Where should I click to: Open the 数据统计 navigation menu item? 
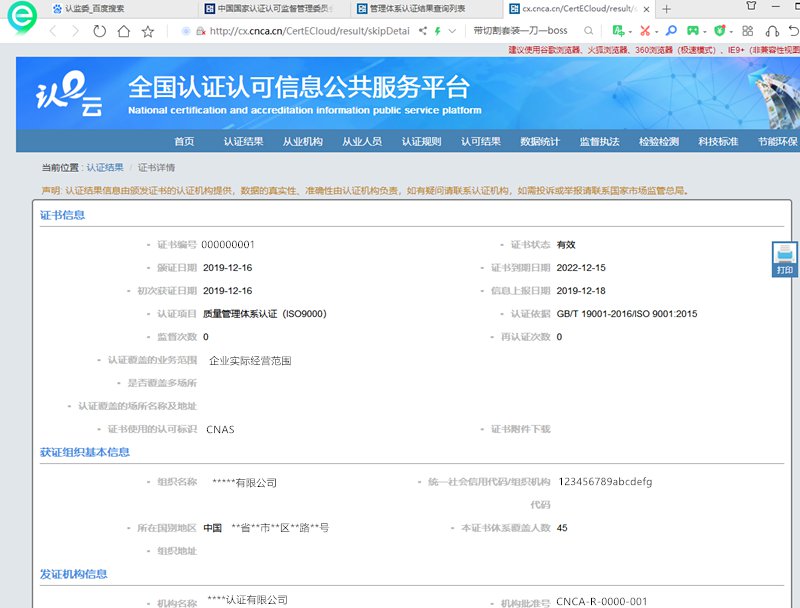pyautogui.click(x=540, y=142)
